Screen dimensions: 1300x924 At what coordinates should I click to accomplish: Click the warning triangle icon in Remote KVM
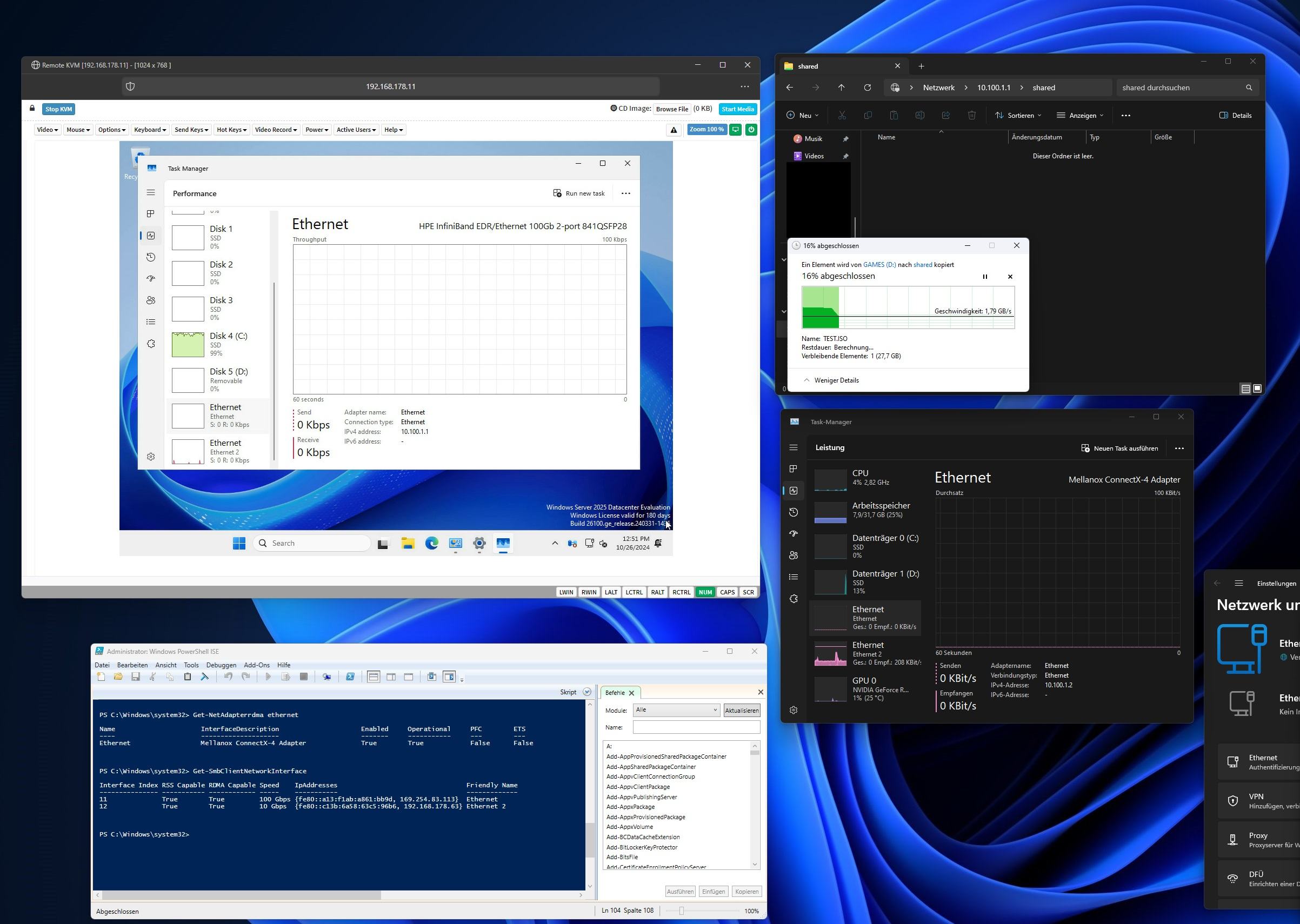point(674,130)
